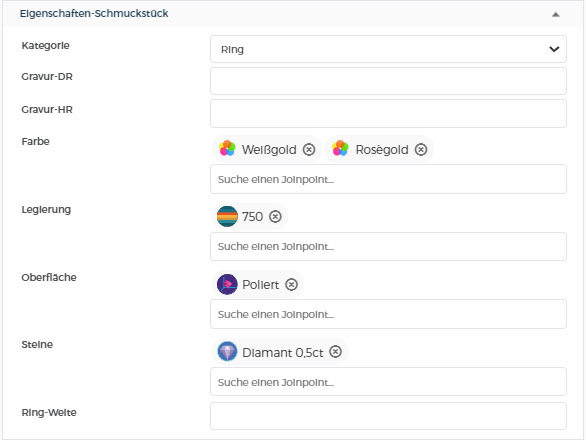Remove the Weißgold color tag
586x440 pixels.
point(309,150)
